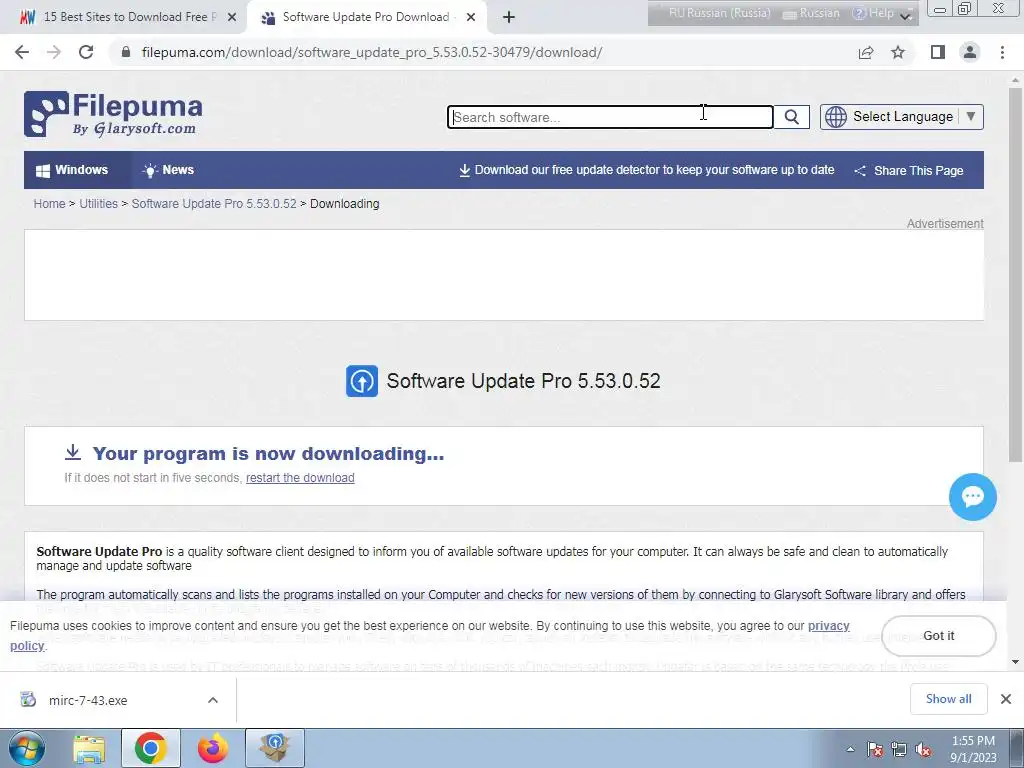Open the Chrome profile avatar
Viewport: 1024px width, 768px height.
(970, 52)
